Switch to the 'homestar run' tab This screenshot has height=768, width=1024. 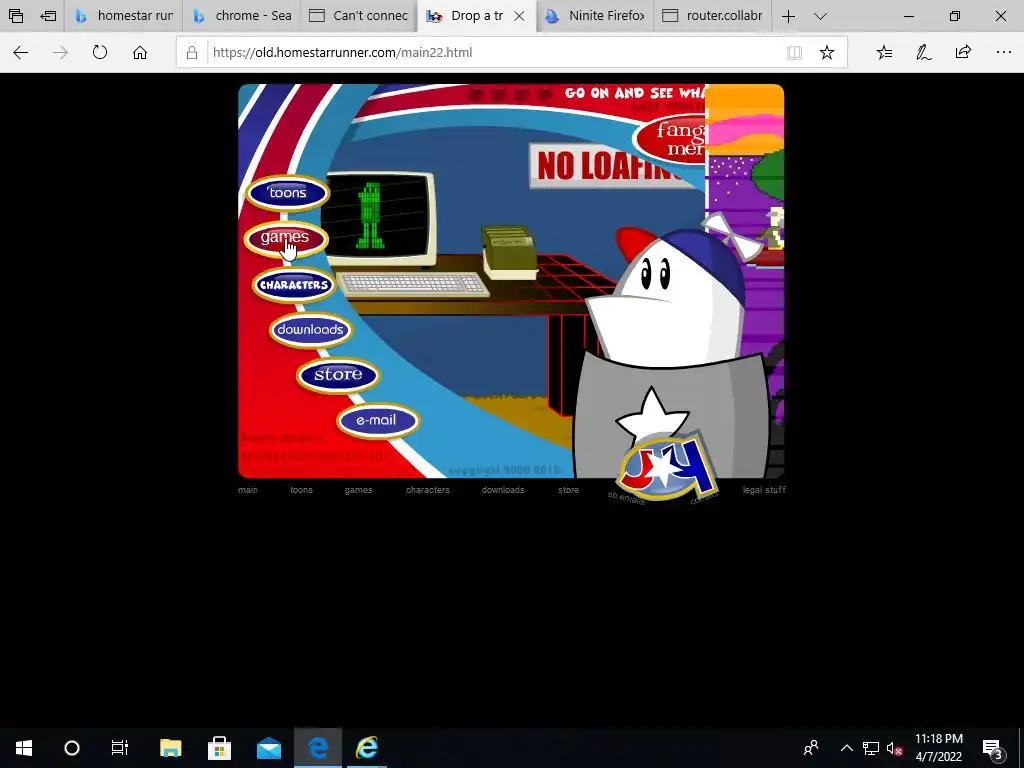(x=123, y=16)
